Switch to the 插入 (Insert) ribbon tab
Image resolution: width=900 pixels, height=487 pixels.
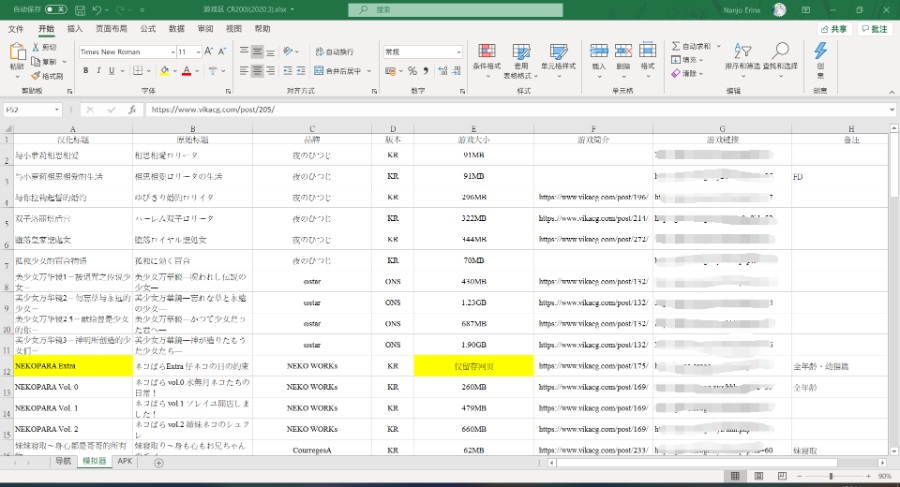tap(75, 29)
